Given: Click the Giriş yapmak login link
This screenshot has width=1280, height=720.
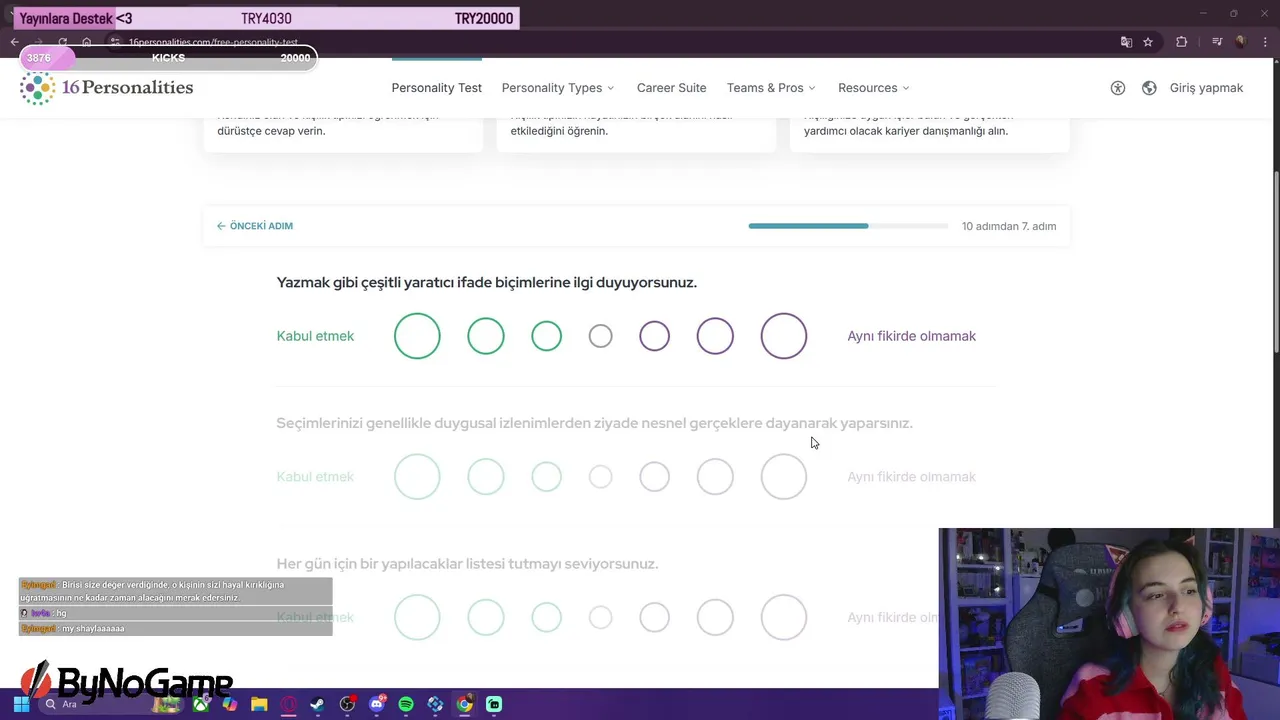Looking at the screenshot, I should coord(1207,88).
